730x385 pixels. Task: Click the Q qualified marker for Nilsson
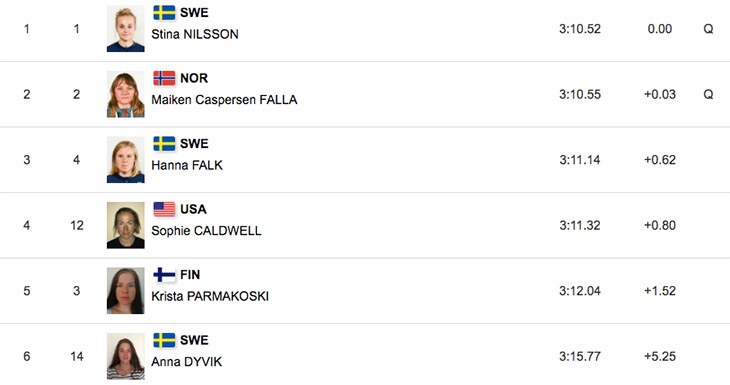(x=708, y=29)
